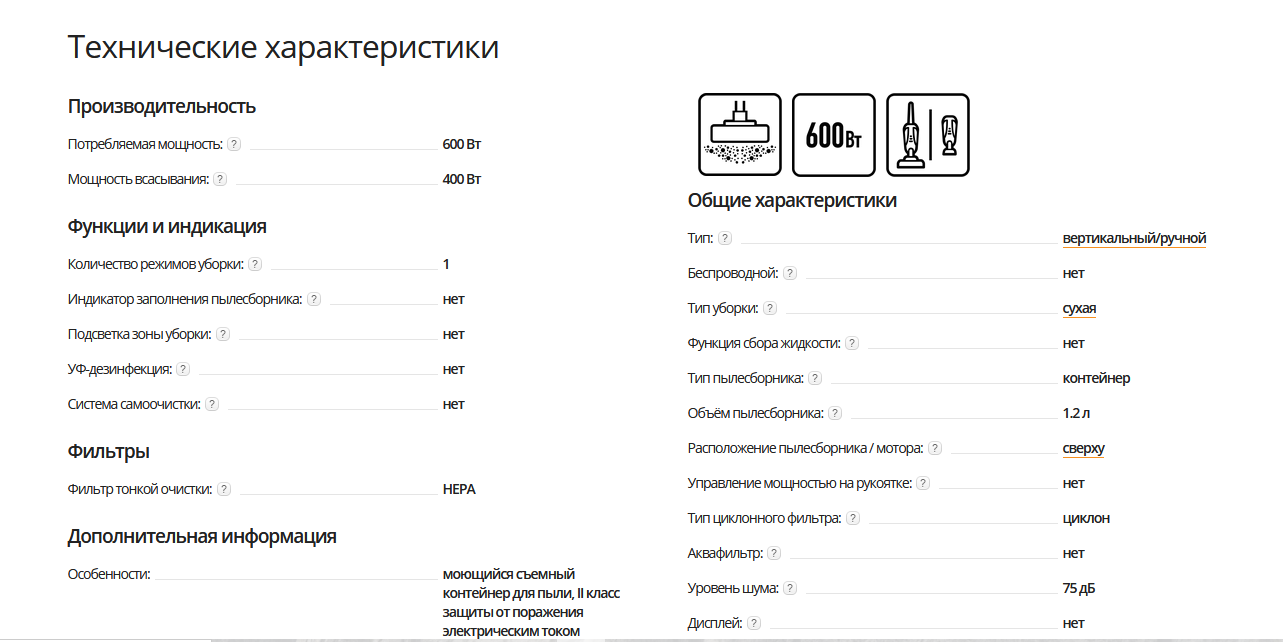This screenshot has width=1283, height=642.
Task: Select the 600 Вт power value text
Action: [x=462, y=144]
